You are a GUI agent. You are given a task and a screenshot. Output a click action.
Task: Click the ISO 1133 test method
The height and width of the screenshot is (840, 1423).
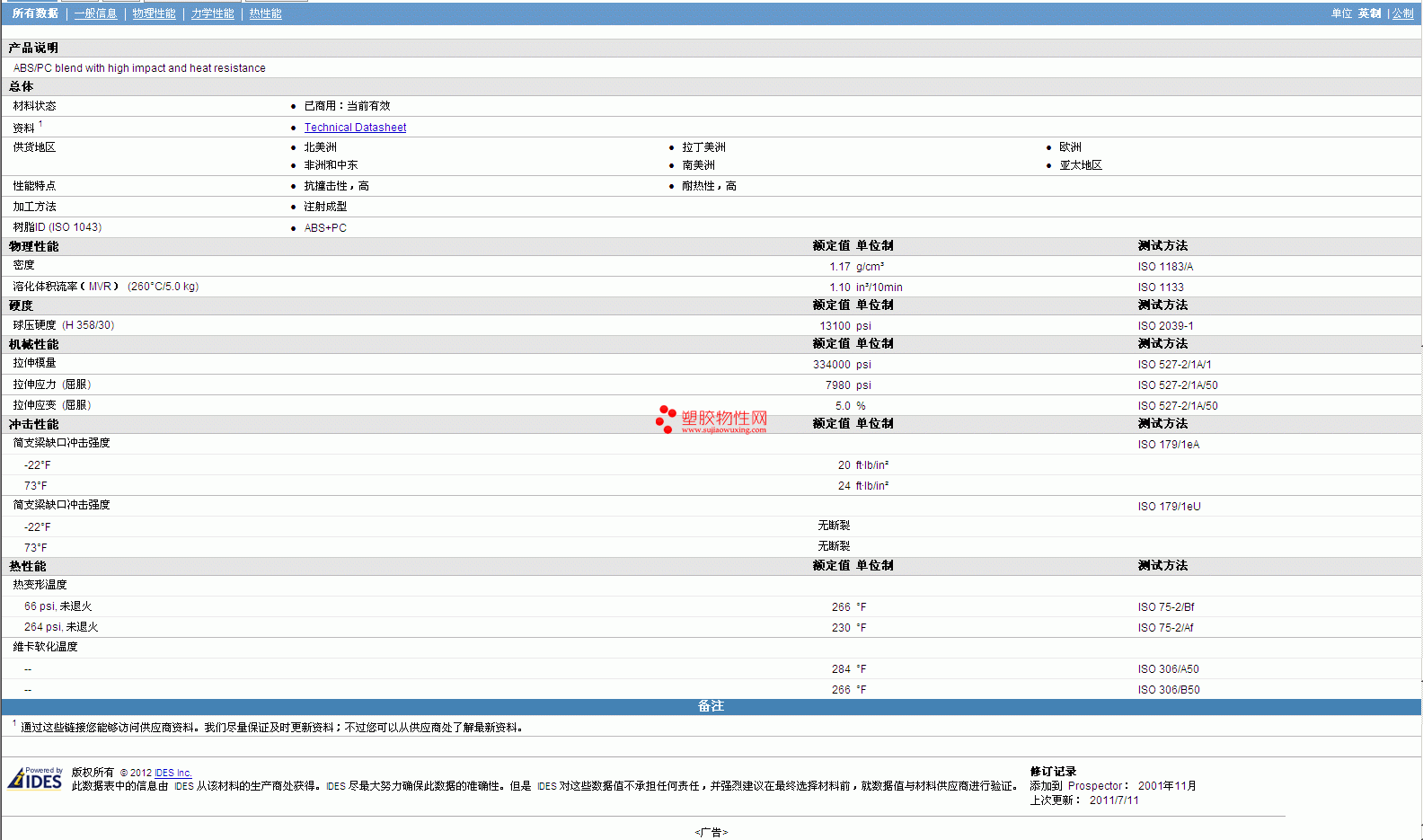(1161, 287)
